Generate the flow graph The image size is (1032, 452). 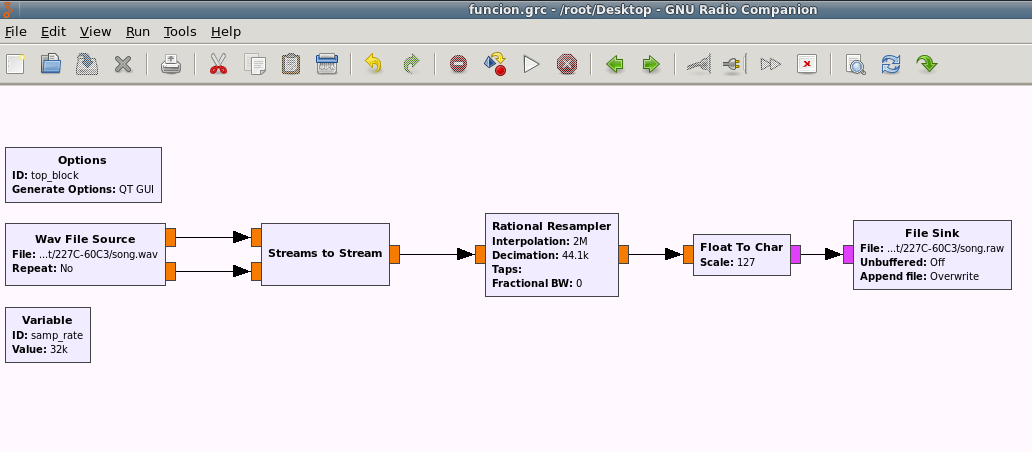point(495,64)
